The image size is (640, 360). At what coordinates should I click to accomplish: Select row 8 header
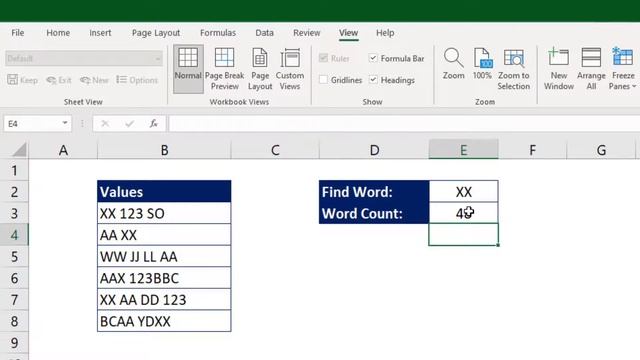14,321
